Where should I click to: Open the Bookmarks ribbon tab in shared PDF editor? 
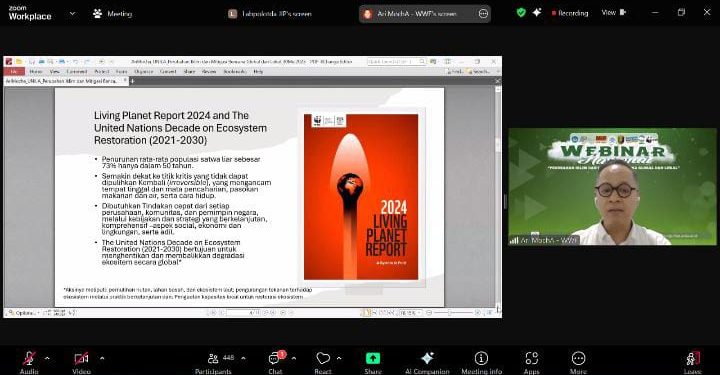click(x=235, y=72)
